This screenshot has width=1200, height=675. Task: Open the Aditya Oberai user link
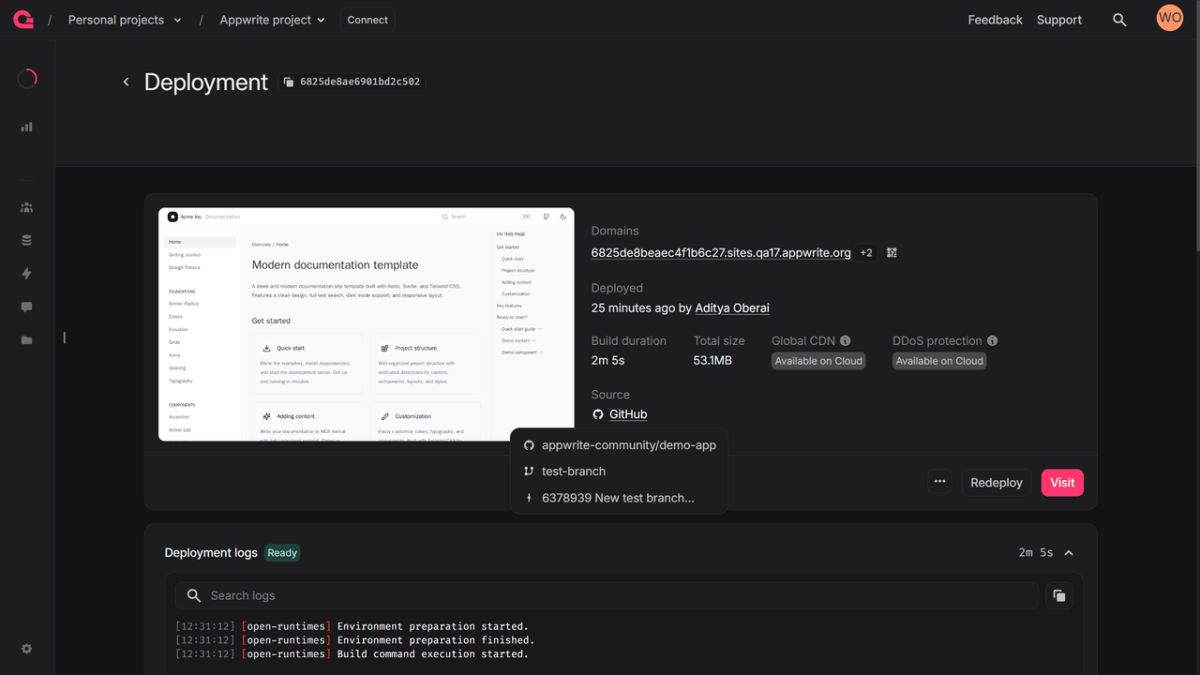pos(732,308)
